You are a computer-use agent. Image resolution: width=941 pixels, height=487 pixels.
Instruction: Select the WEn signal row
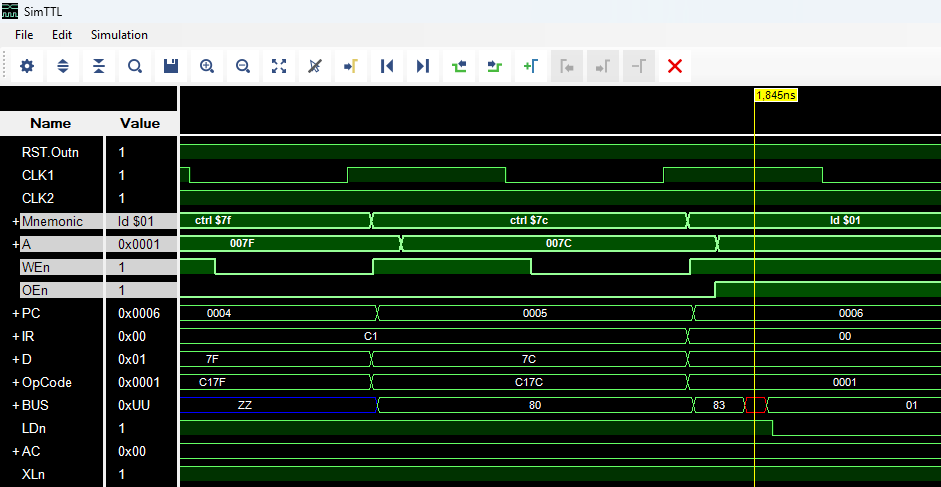(34, 267)
